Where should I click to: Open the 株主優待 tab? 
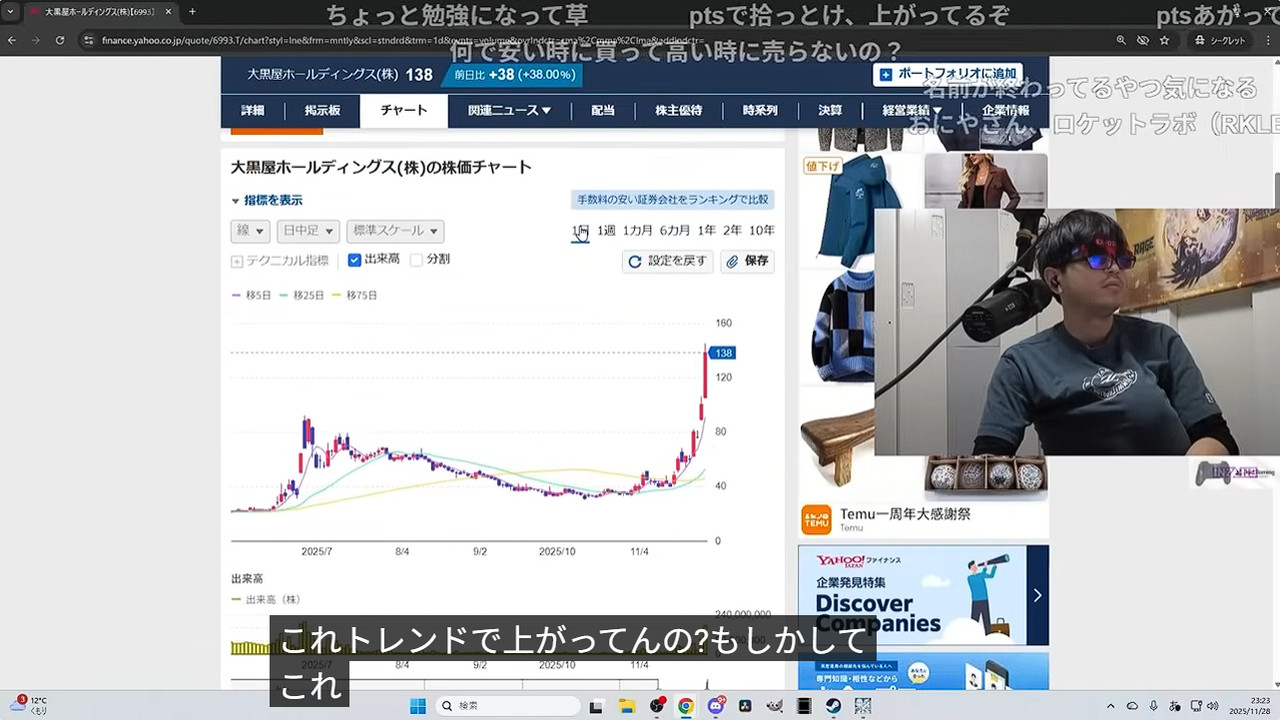coord(679,111)
